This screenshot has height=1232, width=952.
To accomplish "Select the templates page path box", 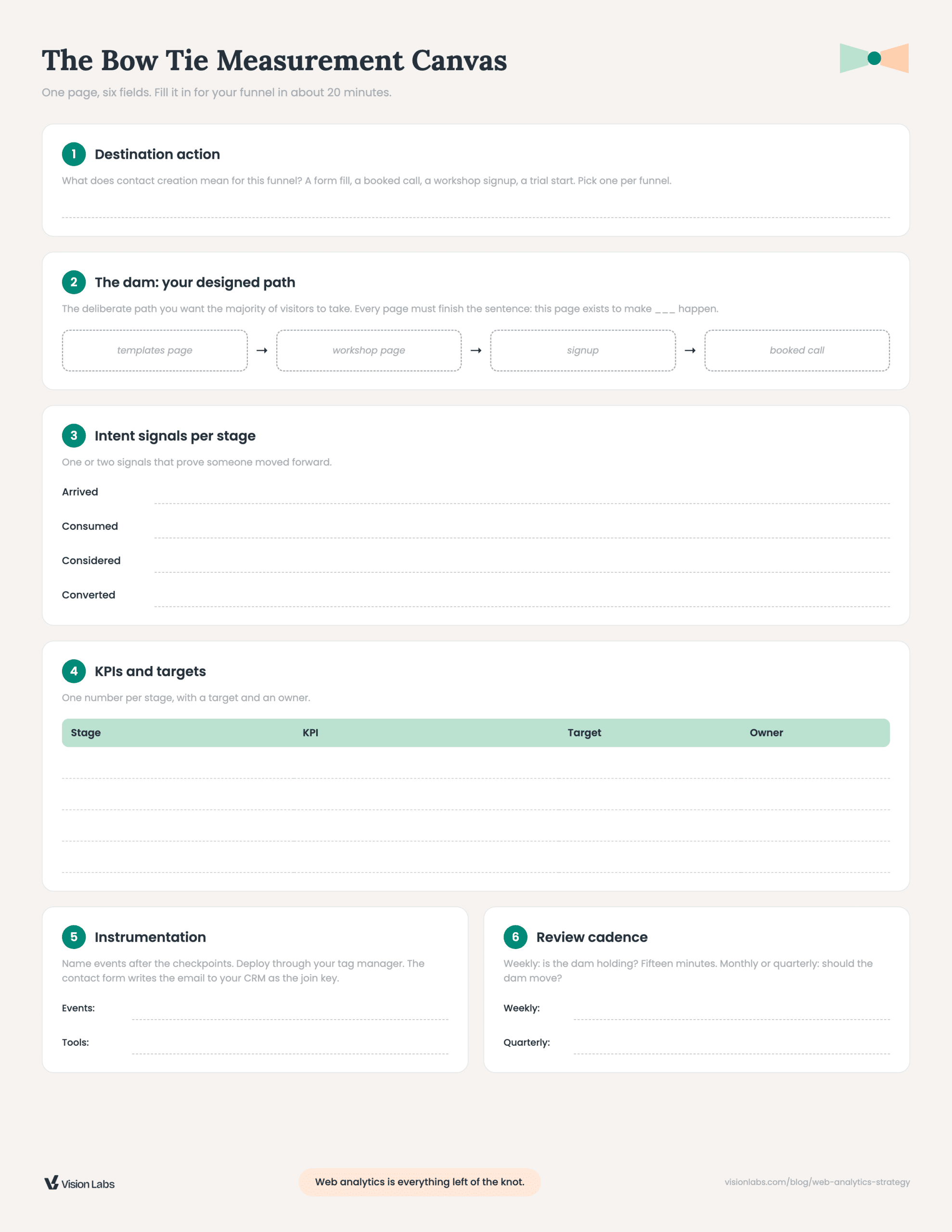I will [x=154, y=350].
